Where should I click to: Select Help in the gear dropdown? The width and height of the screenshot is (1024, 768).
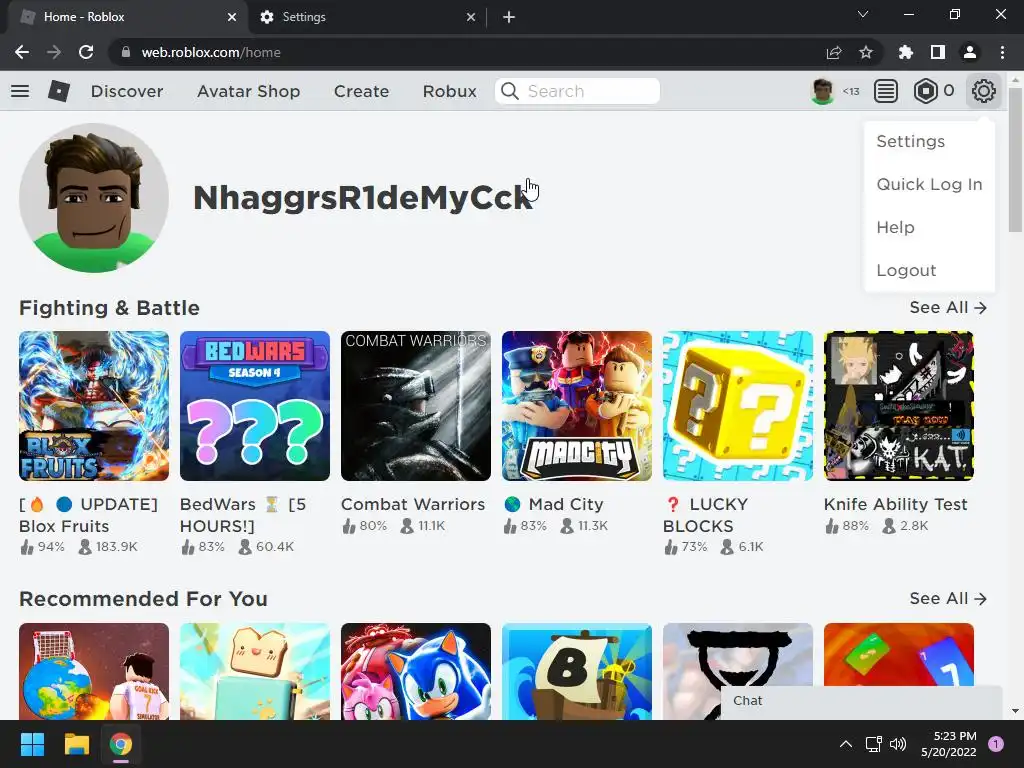895,227
